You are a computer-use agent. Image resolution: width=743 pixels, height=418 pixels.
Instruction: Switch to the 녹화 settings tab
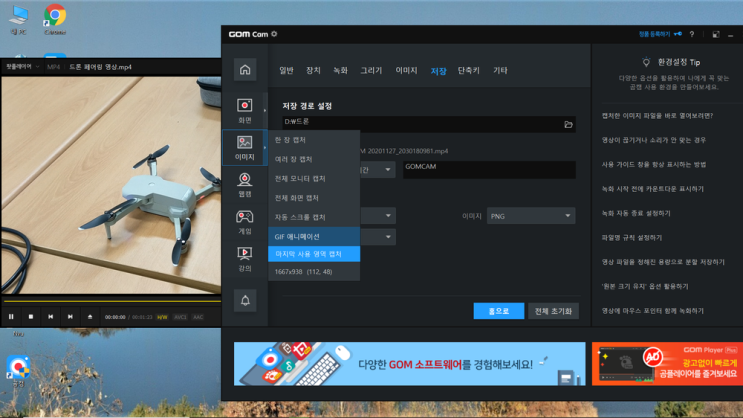click(340, 70)
